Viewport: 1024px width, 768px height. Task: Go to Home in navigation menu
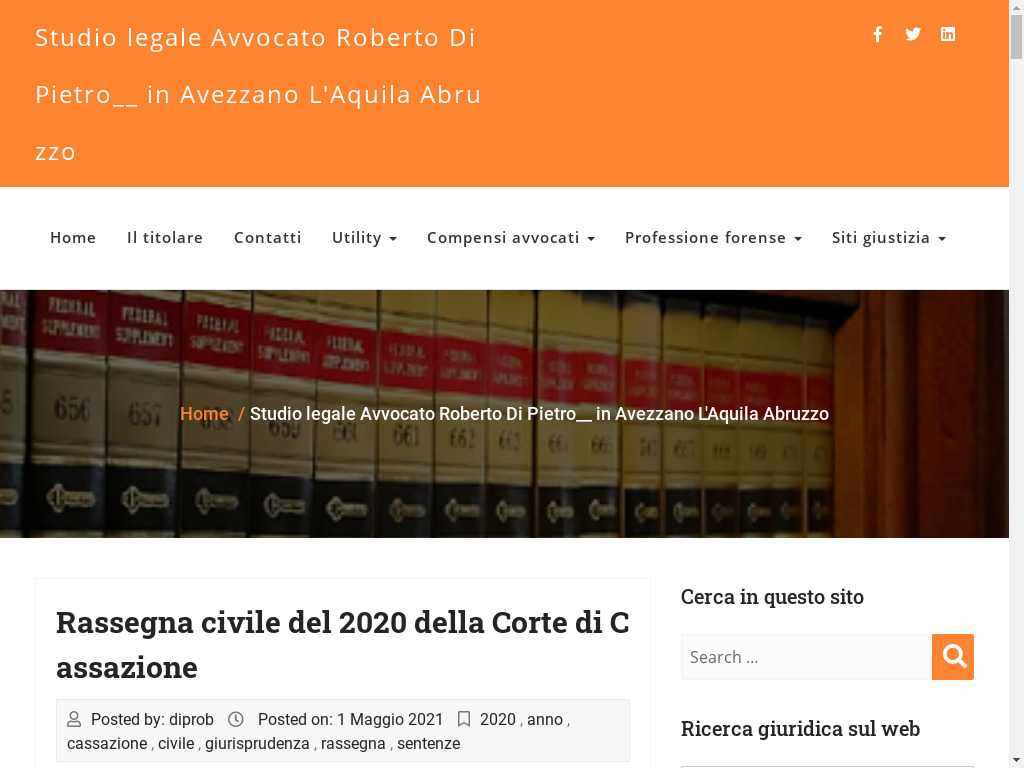point(73,238)
